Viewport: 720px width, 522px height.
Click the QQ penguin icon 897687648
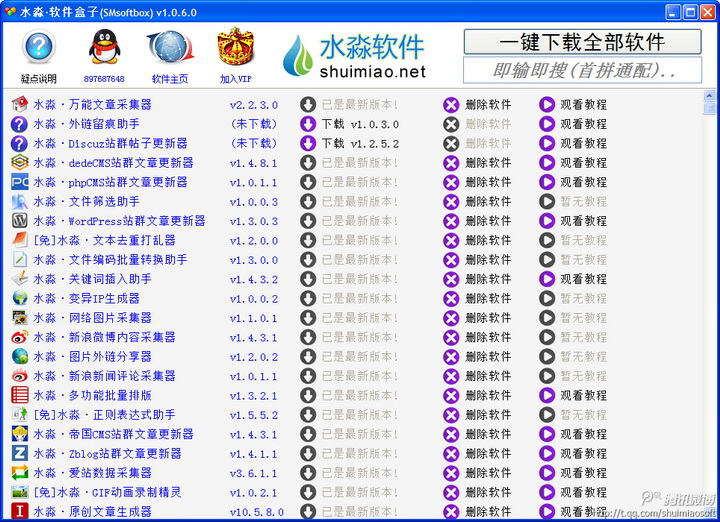(104, 46)
